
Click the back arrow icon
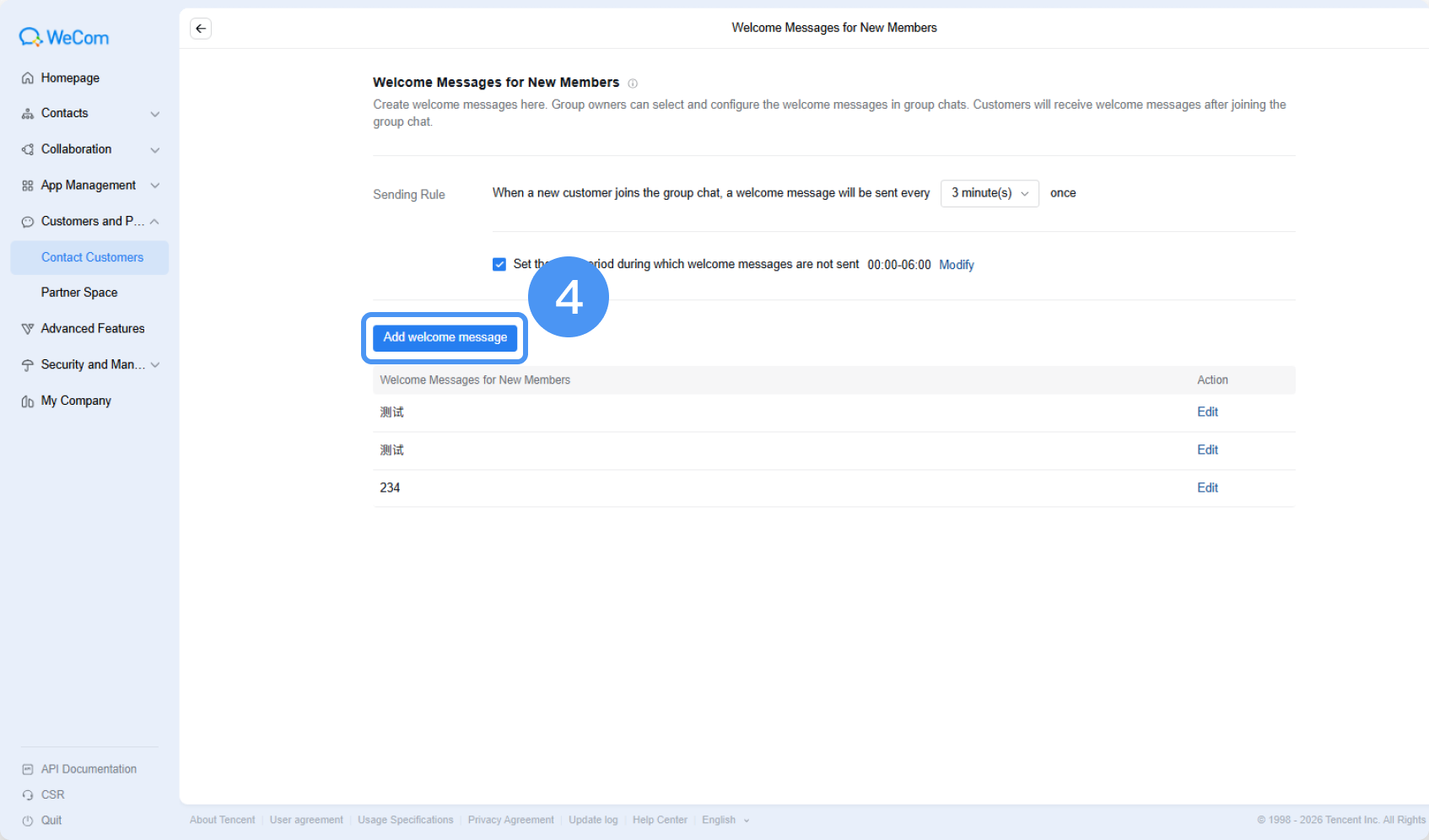click(201, 29)
